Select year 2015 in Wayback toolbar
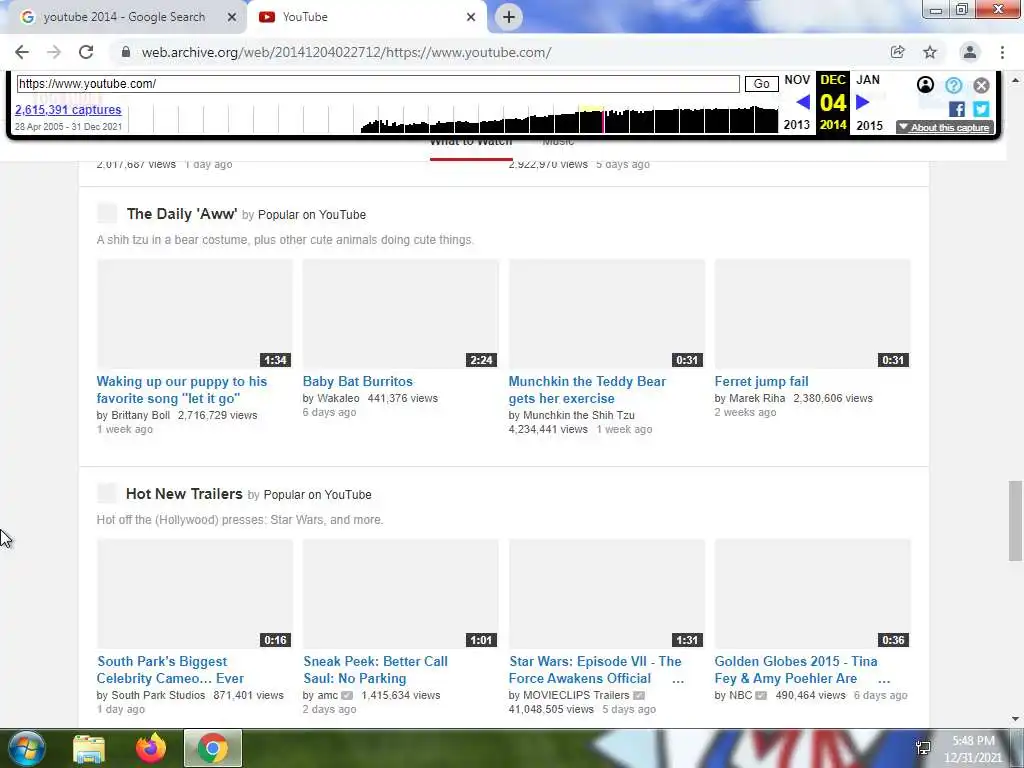Screen dimensions: 1024x768 pyautogui.click(x=869, y=125)
